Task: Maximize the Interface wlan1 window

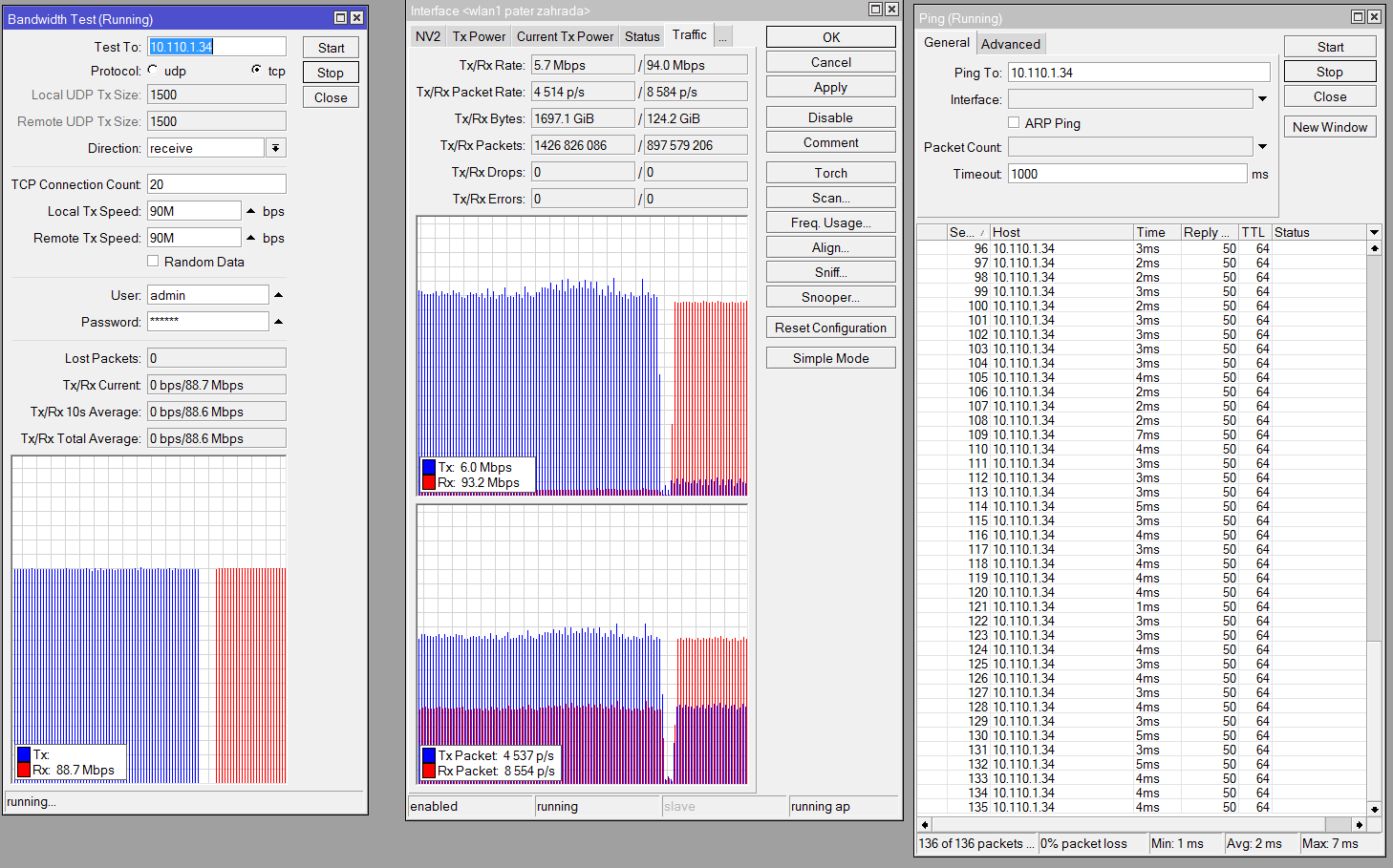Action: point(875,9)
